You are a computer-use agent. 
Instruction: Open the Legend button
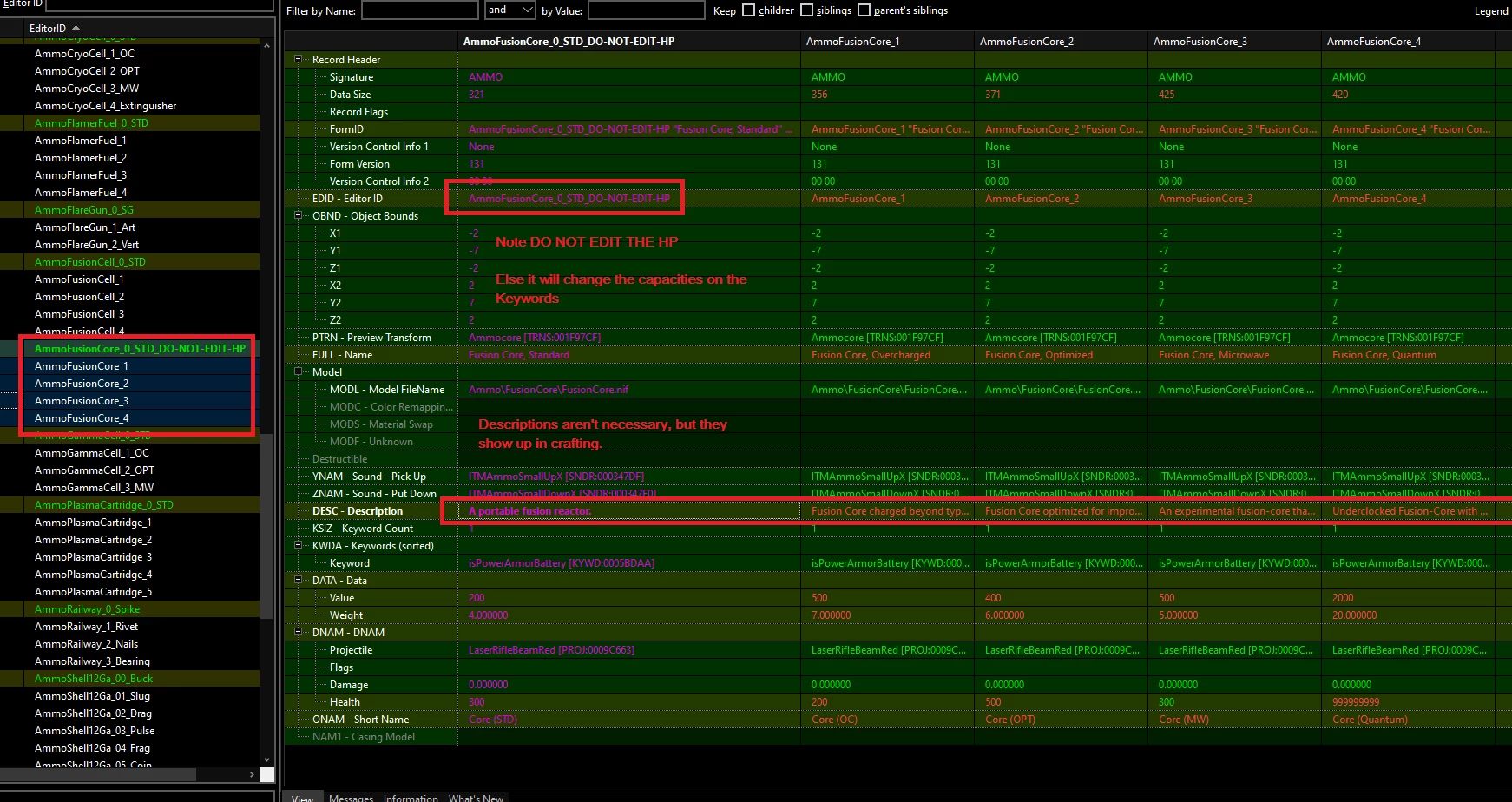tap(1491, 11)
